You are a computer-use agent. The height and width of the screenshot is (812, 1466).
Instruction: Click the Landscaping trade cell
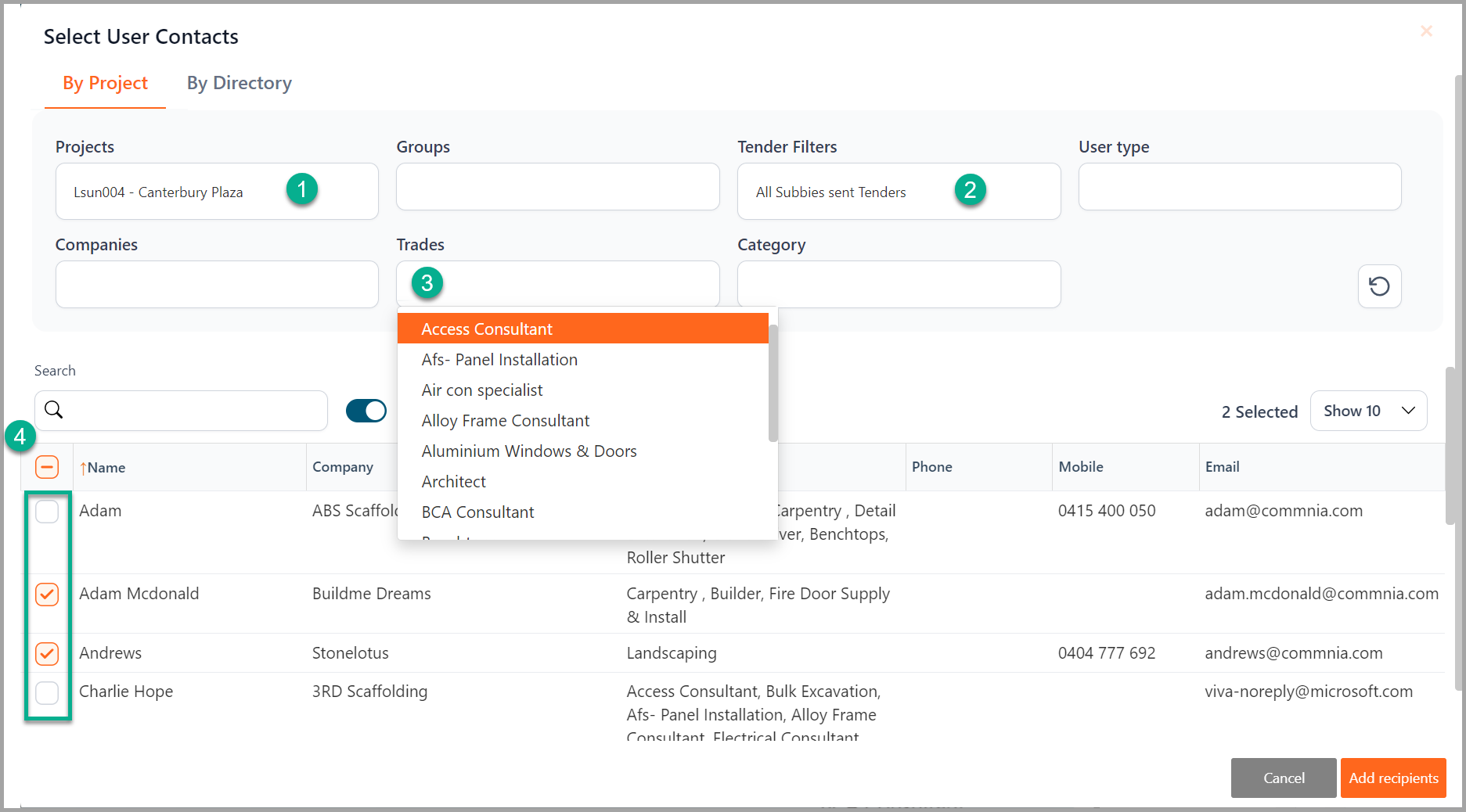pos(671,653)
